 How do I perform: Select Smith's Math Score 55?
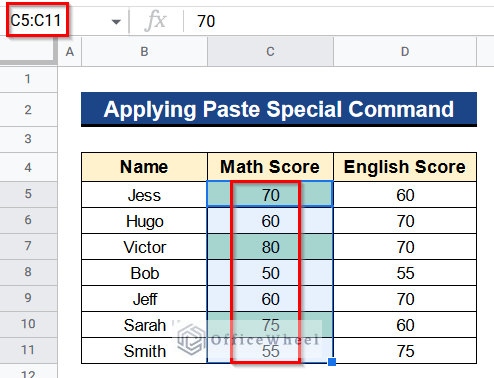tap(270, 351)
